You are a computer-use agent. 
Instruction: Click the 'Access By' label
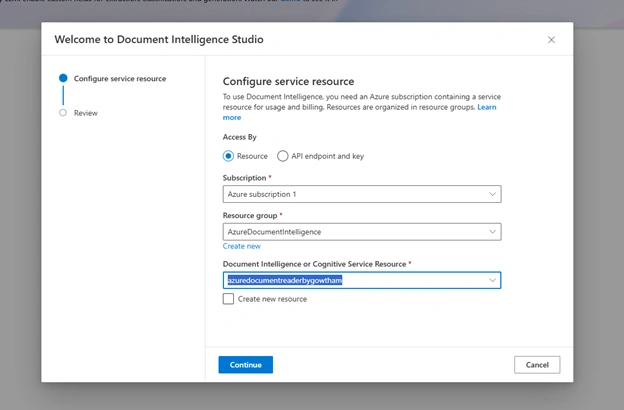click(240, 137)
